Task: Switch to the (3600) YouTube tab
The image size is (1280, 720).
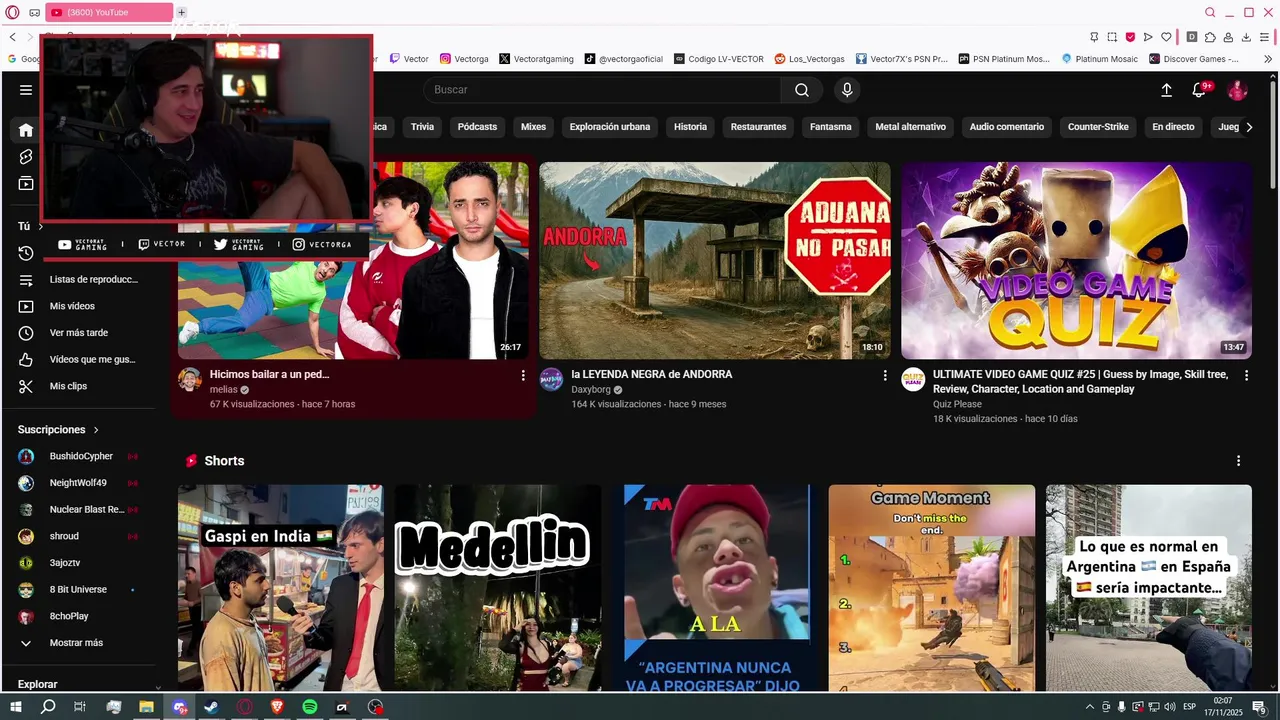Action: [x=109, y=12]
